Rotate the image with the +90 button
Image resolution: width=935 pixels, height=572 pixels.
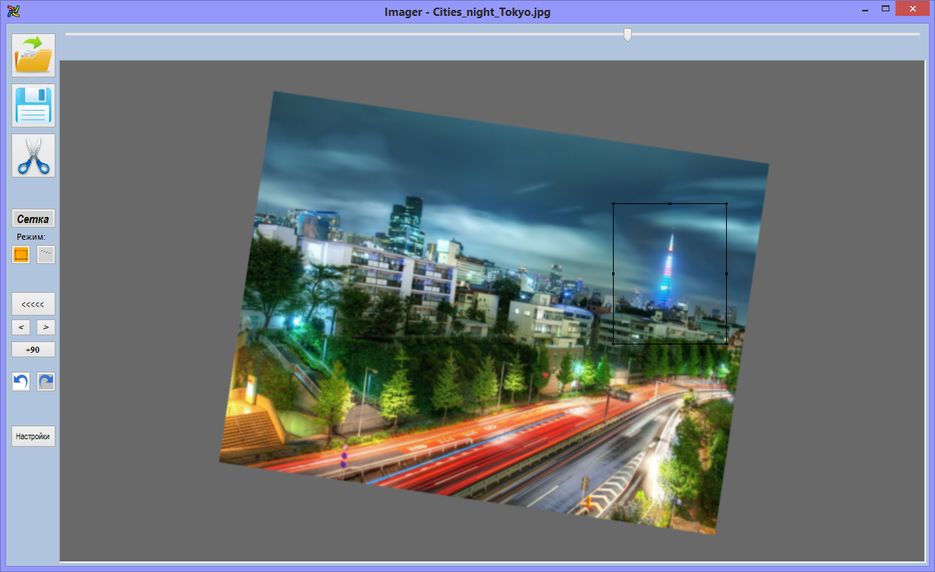coord(33,350)
